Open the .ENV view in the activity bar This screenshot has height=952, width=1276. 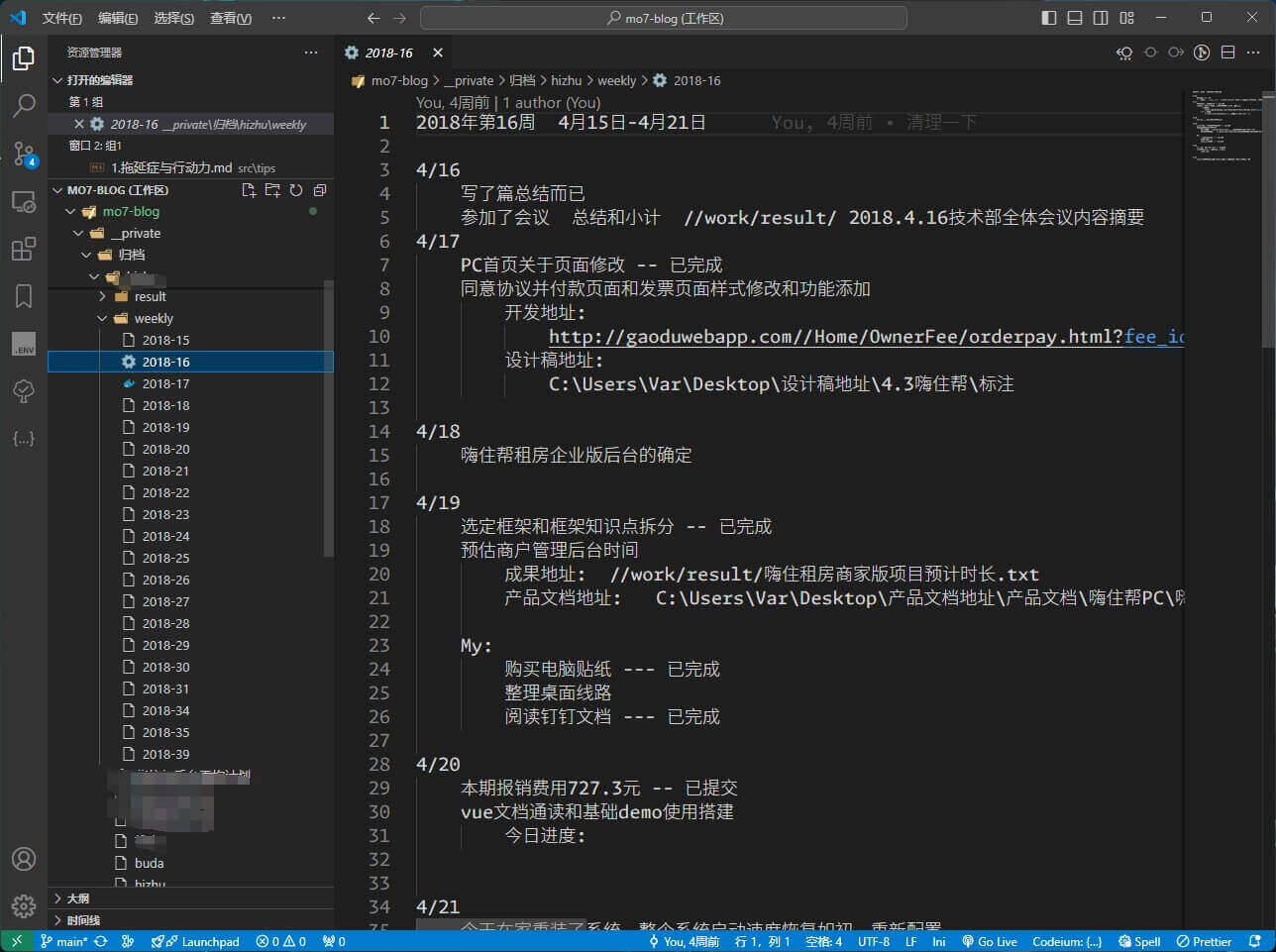click(24, 344)
